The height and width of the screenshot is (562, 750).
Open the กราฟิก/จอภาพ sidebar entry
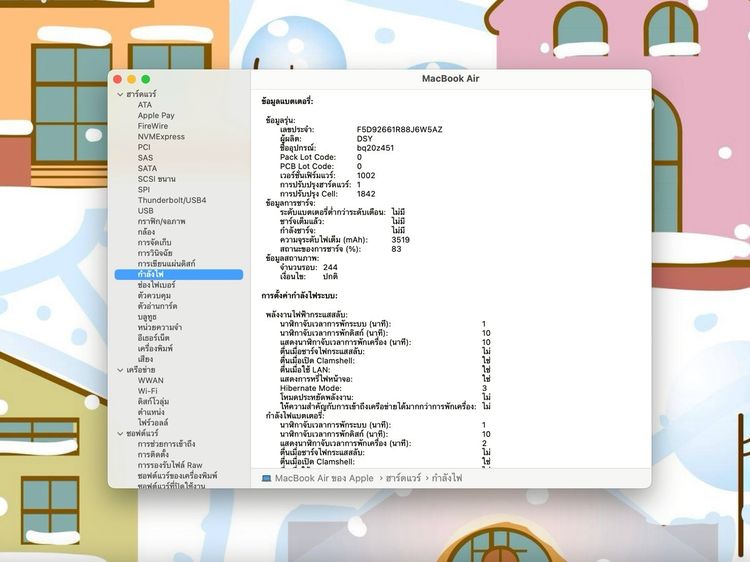[x=161, y=221]
